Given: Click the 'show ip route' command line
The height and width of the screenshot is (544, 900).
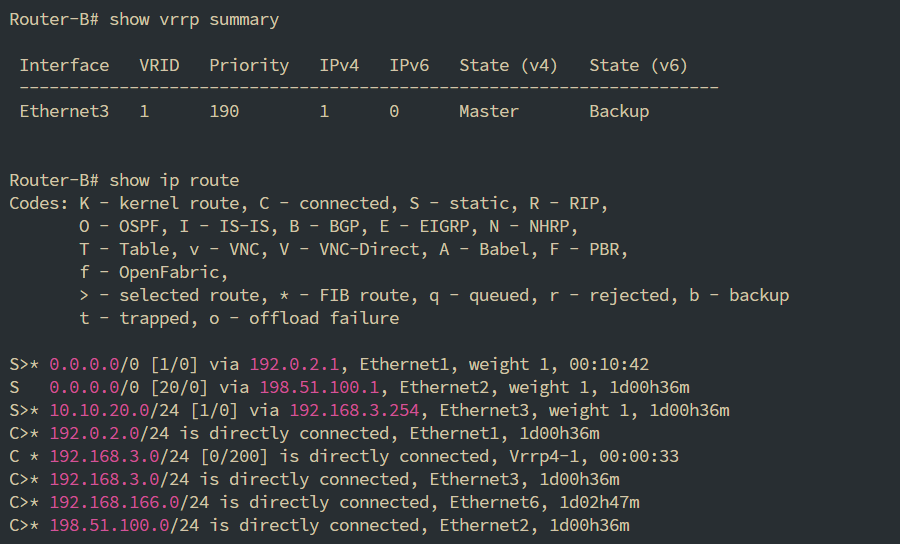Looking at the screenshot, I should tap(124, 180).
